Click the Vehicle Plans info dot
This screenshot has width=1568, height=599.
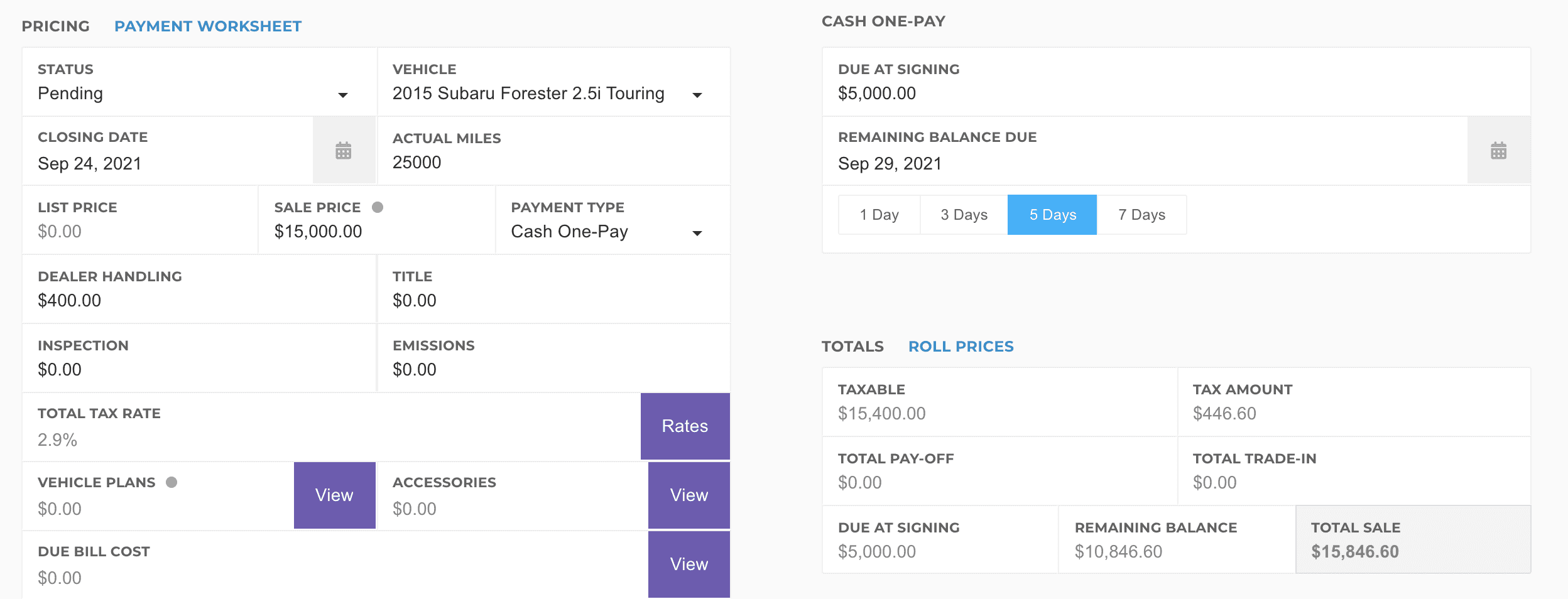click(x=171, y=482)
